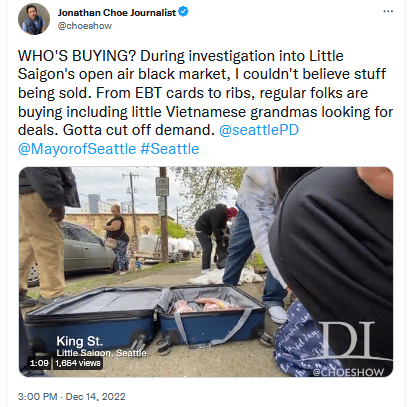Open the #Seattle hashtag

click(x=170, y=149)
